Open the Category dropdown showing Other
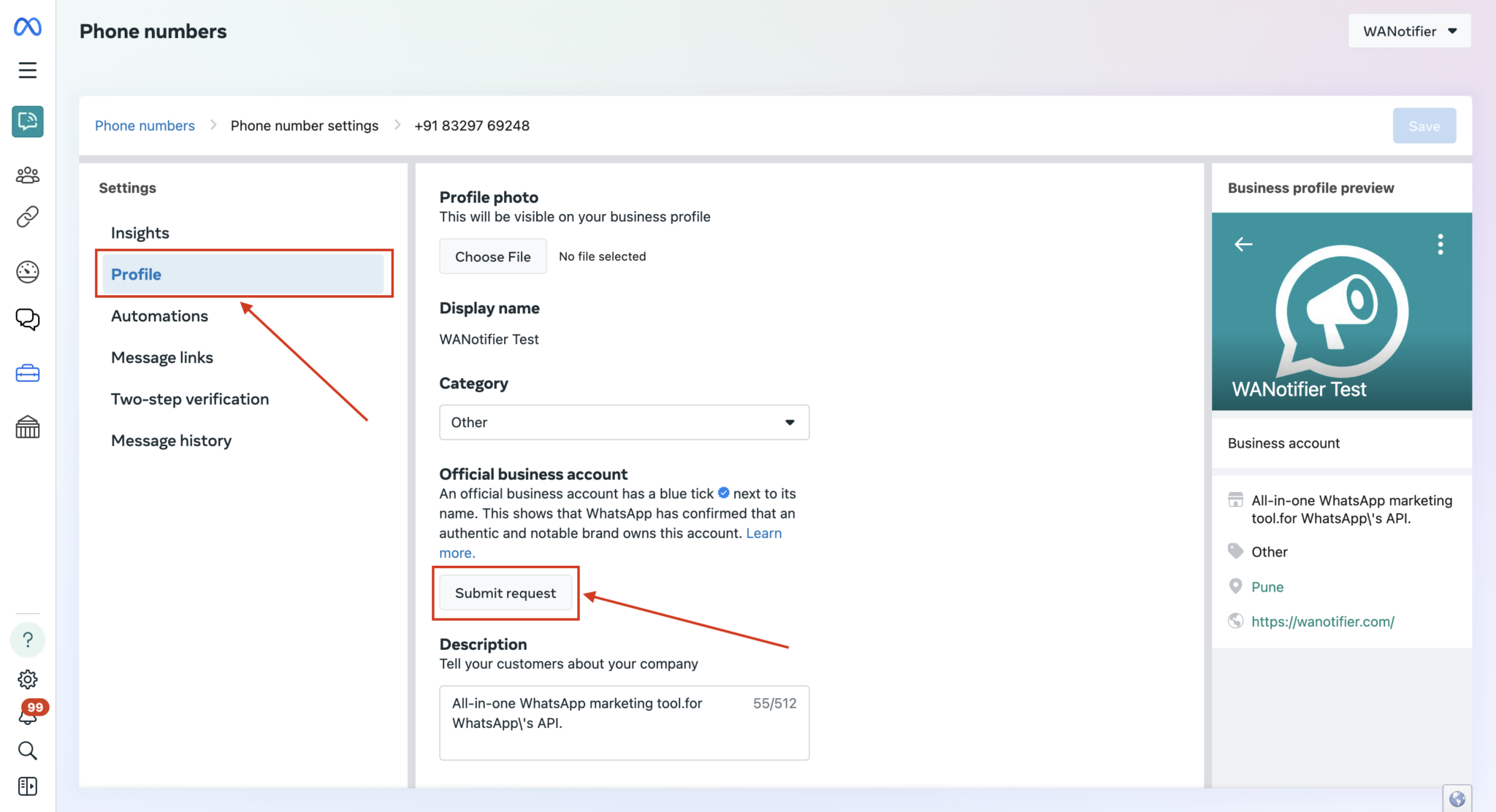 623,422
